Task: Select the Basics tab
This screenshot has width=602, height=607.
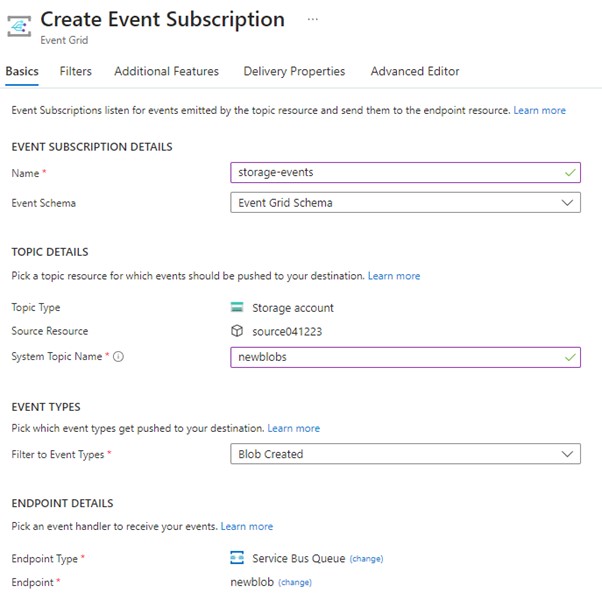Action: click(x=22, y=72)
